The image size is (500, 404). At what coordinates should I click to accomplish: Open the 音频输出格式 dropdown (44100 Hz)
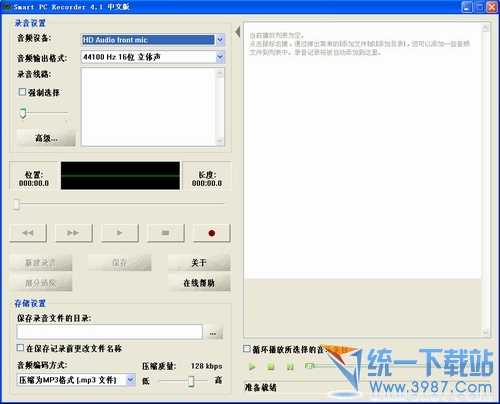pos(220,57)
